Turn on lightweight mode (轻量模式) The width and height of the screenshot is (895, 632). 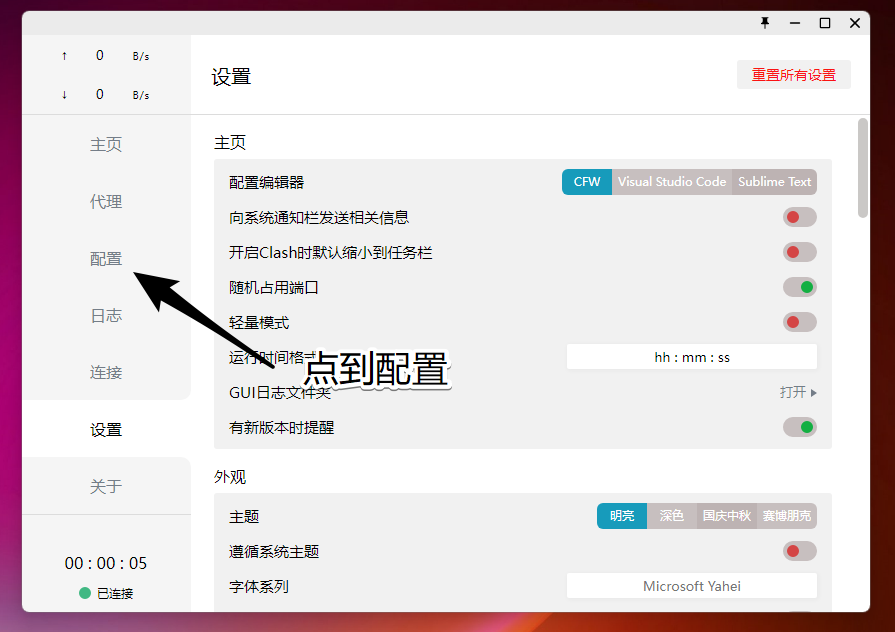[x=799, y=322]
